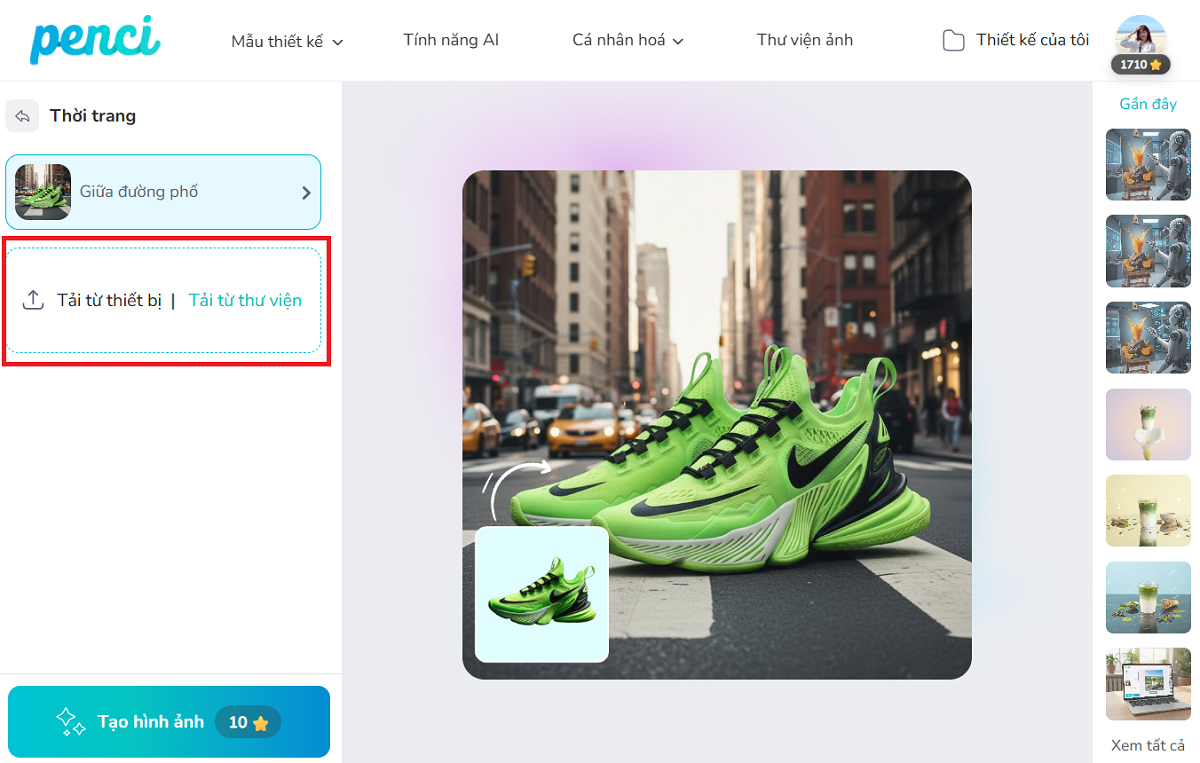The image size is (1200, 763).
Task: Select the first robot painter recent thumbnail
Action: click(1148, 165)
